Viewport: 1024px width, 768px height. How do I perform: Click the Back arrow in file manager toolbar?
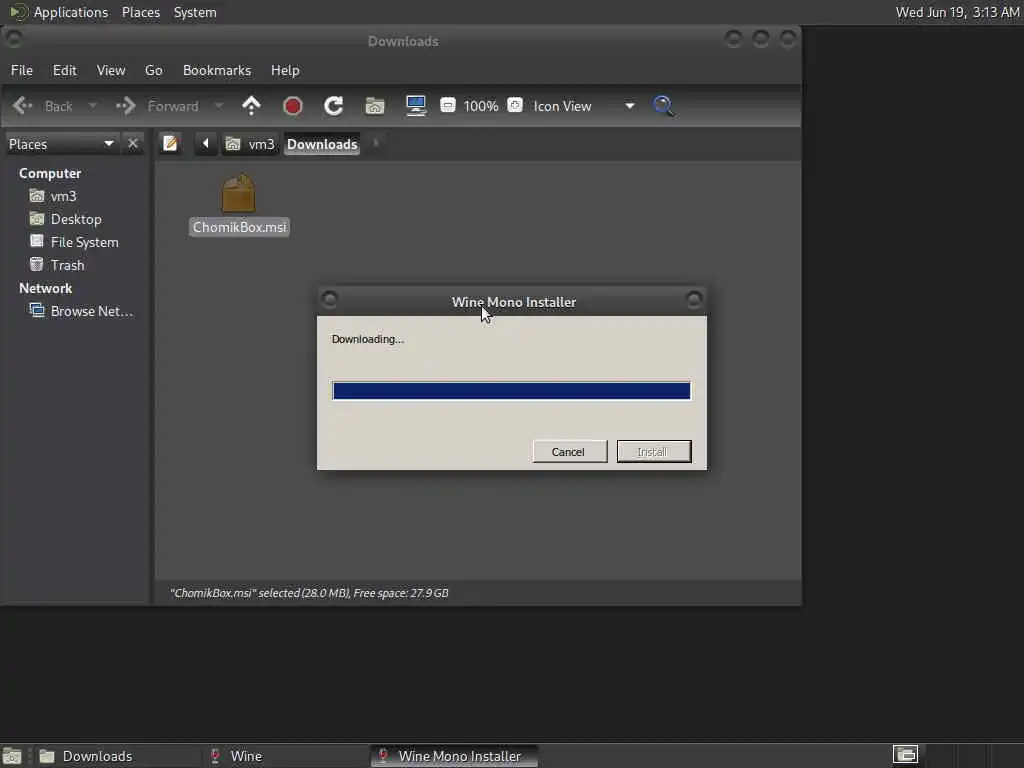[x=22, y=106]
